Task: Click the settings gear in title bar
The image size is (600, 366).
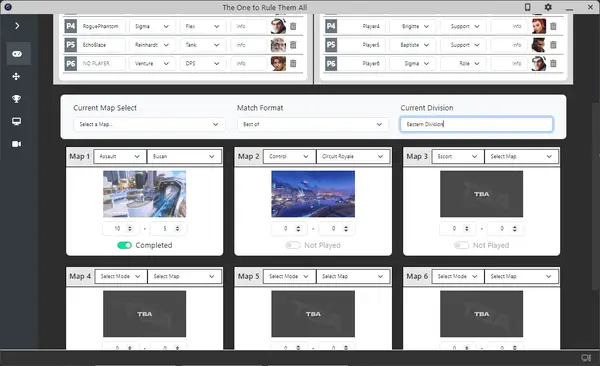Action: point(548,7)
